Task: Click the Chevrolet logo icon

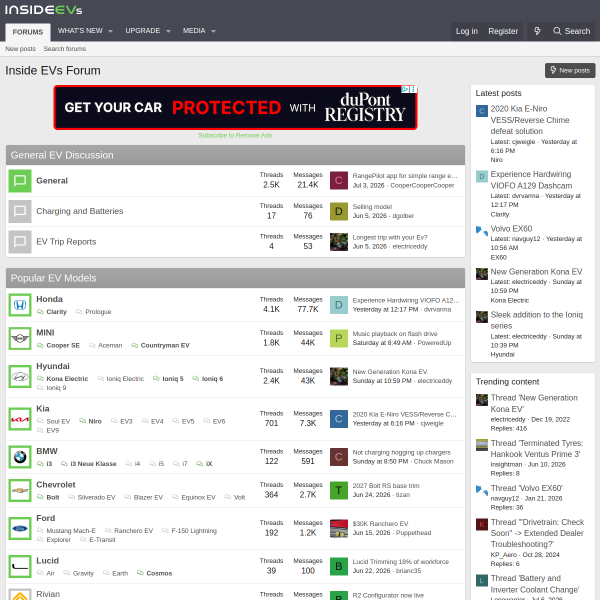Action: tap(20, 490)
